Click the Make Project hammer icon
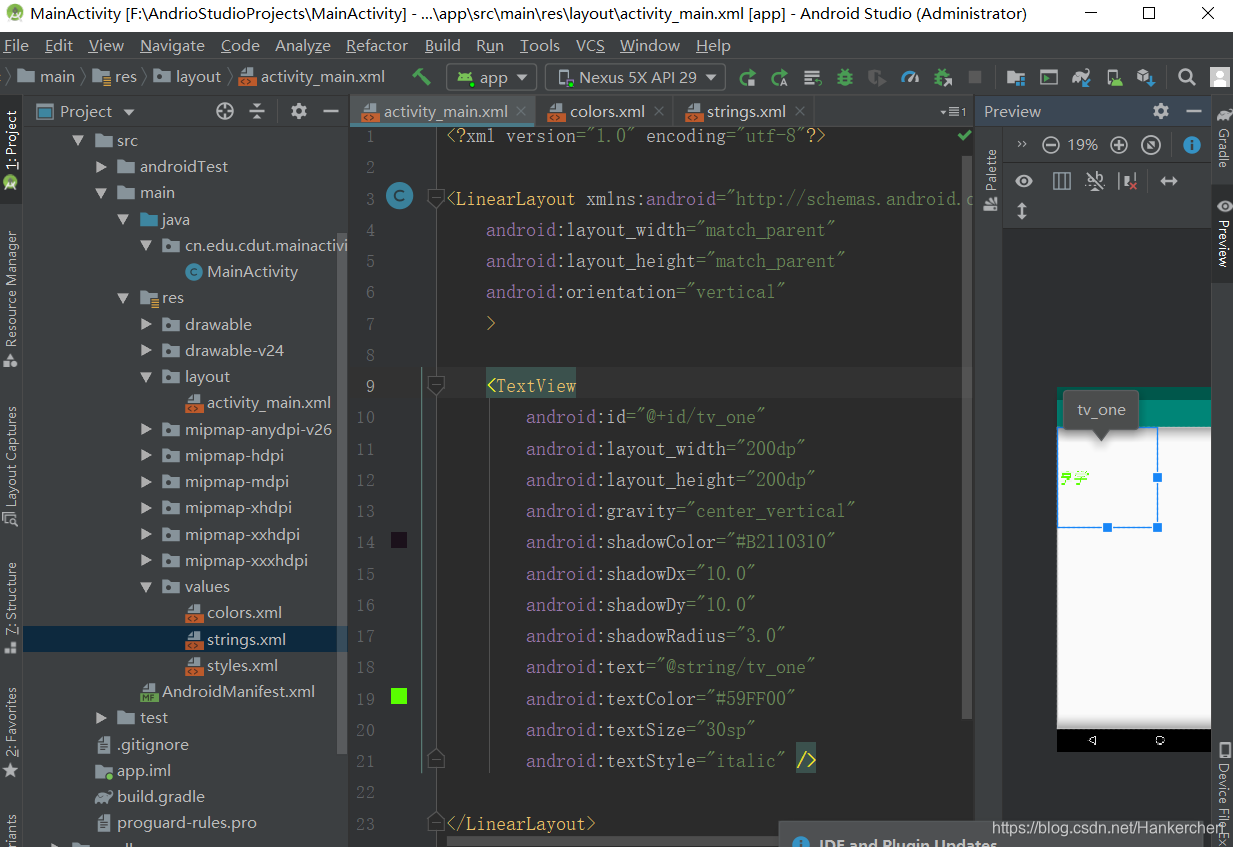 coord(421,77)
